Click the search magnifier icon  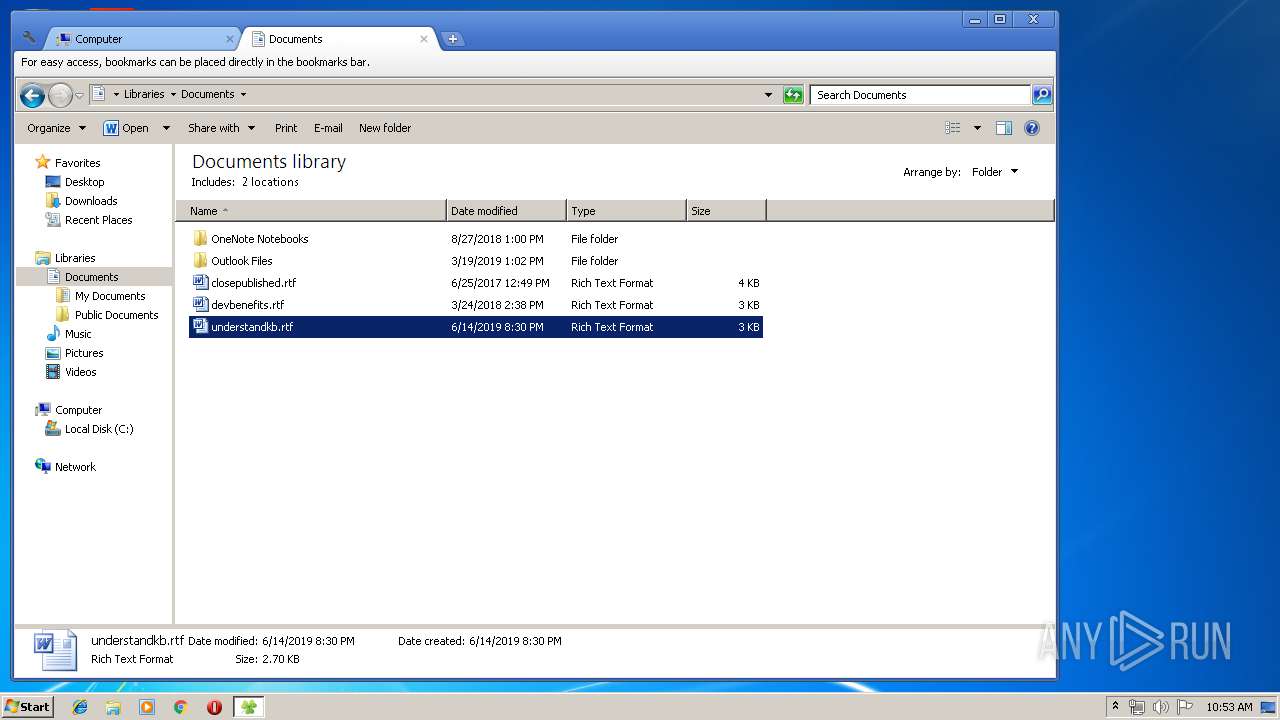pos(1042,95)
